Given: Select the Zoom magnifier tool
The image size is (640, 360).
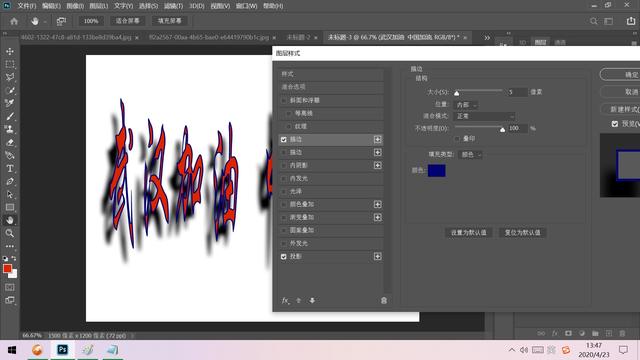Looking at the screenshot, I should point(10,233).
